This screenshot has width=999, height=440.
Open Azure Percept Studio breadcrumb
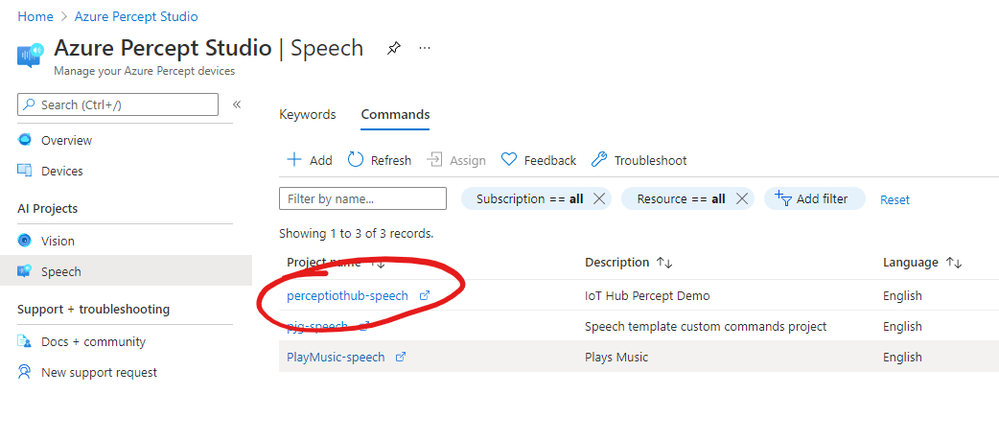(x=136, y=17)
